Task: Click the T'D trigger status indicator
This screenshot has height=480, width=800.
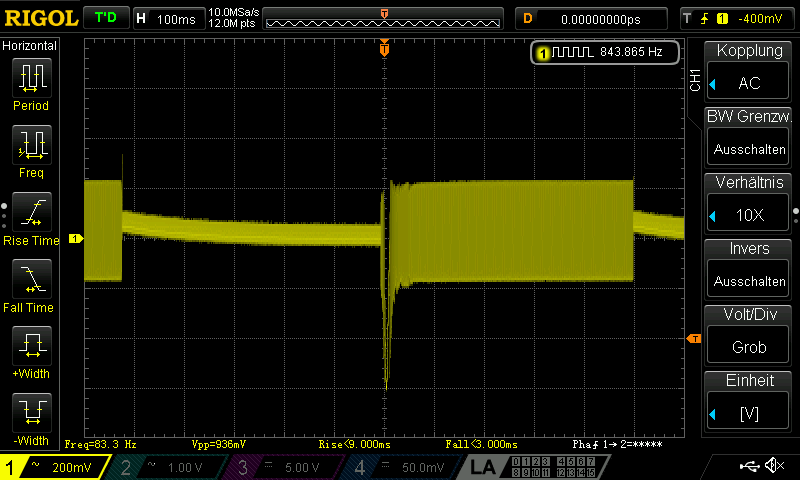Action: point(106,18)
